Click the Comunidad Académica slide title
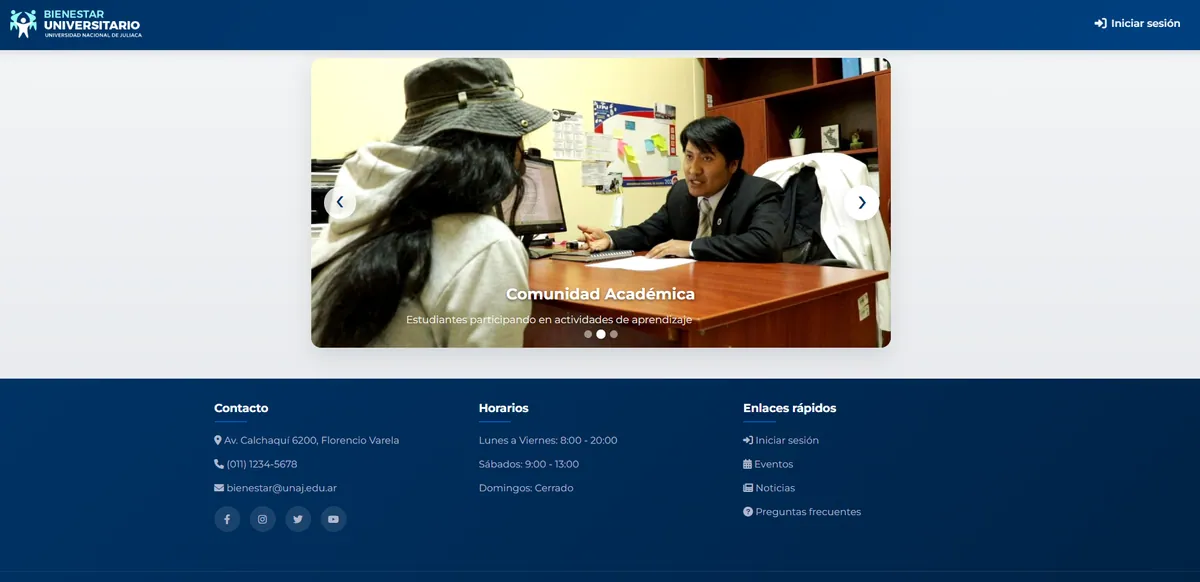This screenshot has height=582, width=1200. click(600, 294)
